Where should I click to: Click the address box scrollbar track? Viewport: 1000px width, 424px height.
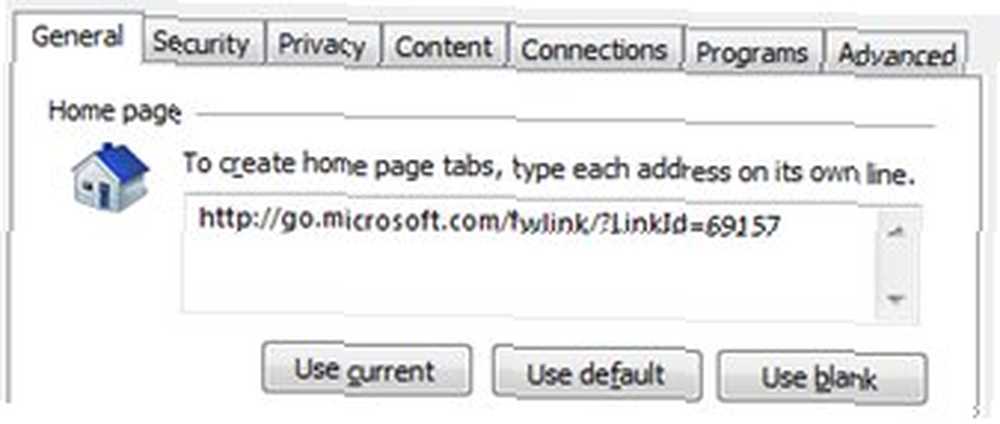coord(897,265)
